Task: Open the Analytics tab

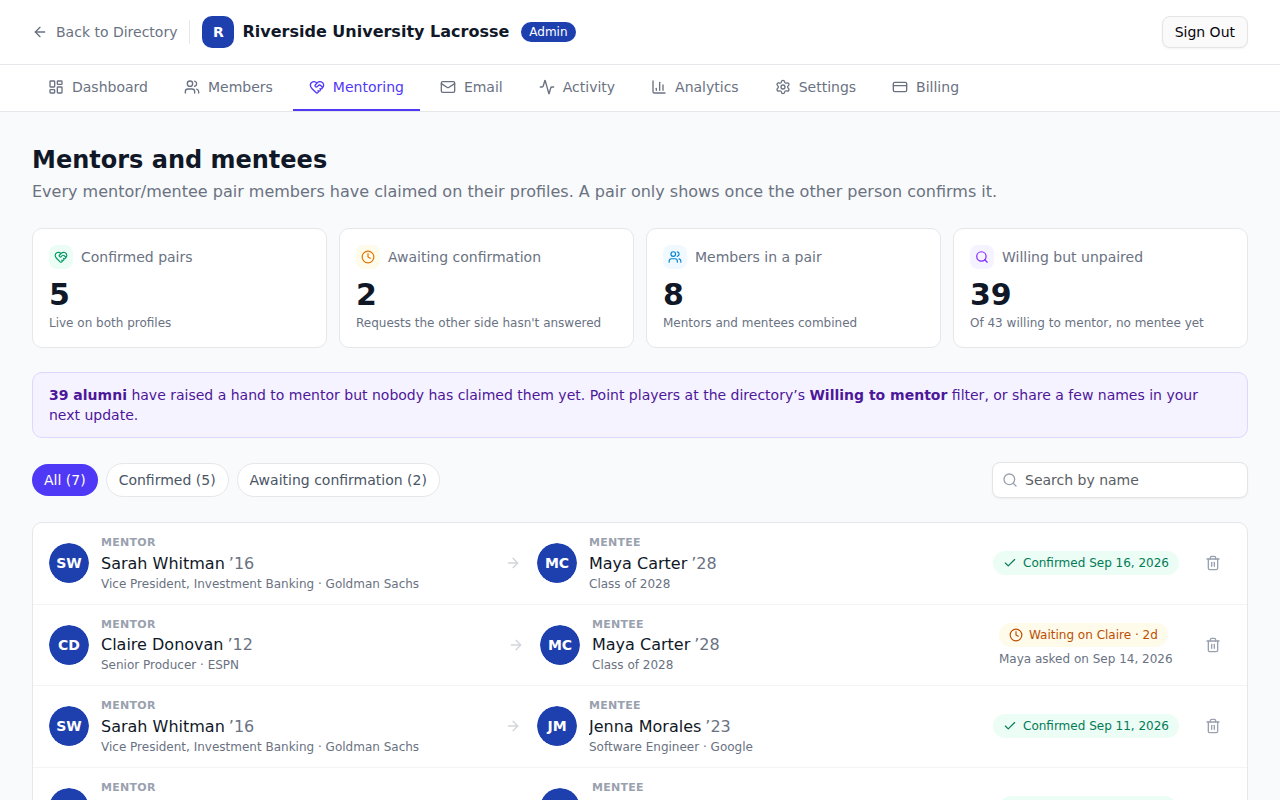Action: [x=695, y=87]
